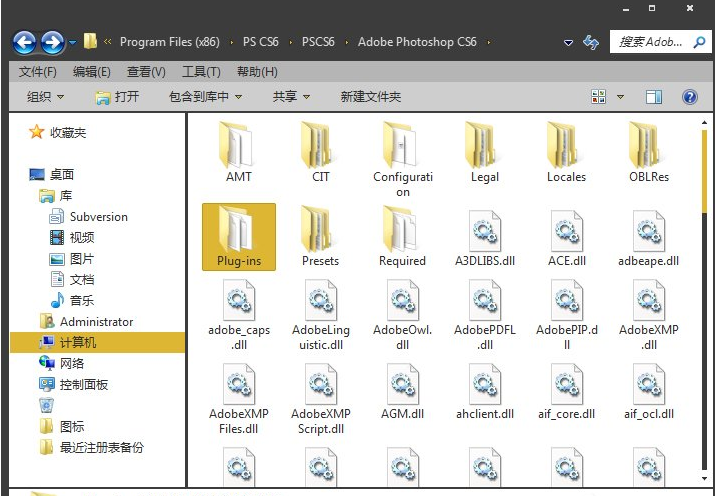This screenshot has width=715, height=496.
Task: Click the 打开 toolbar button
Action: point(117,97)
